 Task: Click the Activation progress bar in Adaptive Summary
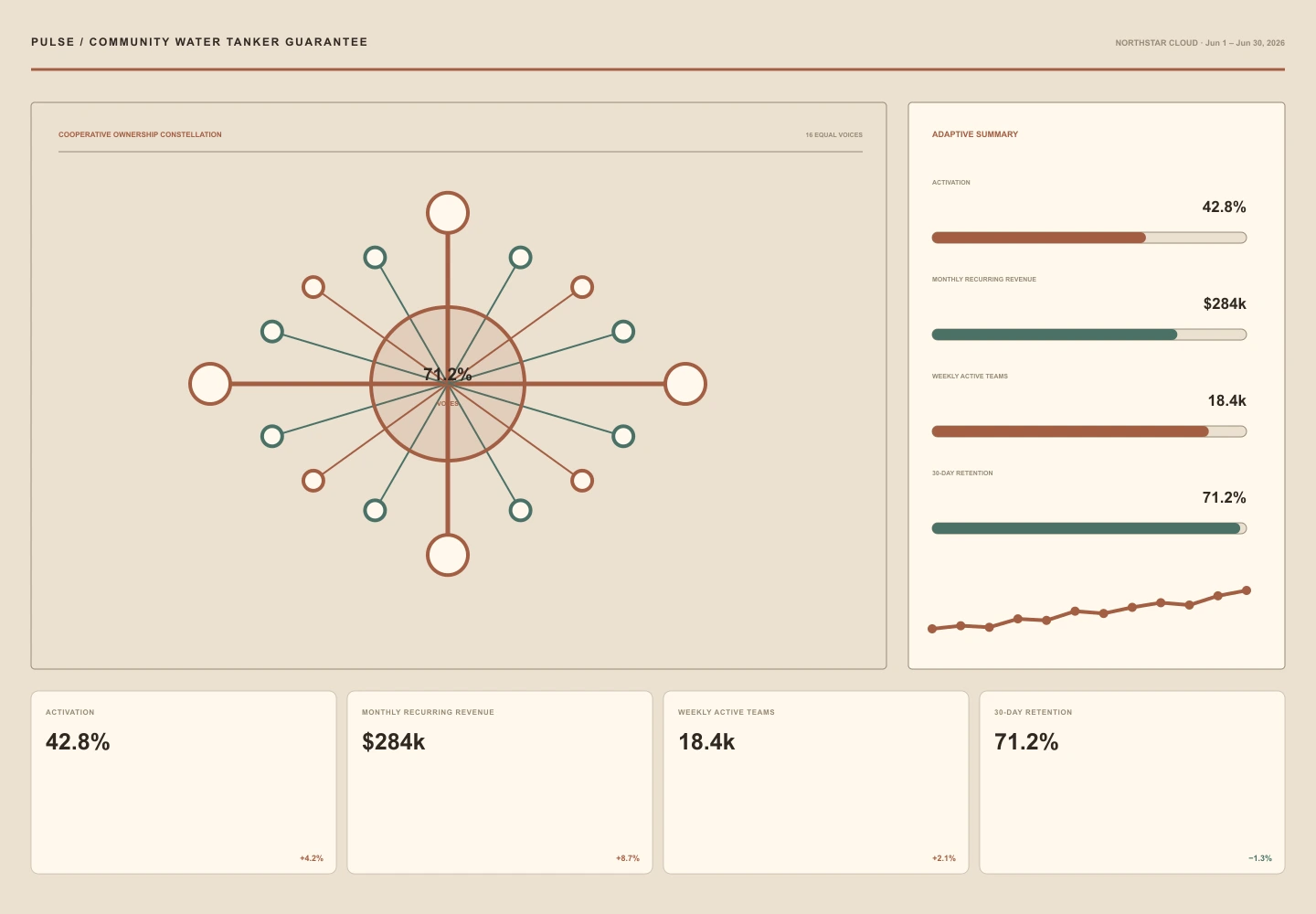[1089, 238]
